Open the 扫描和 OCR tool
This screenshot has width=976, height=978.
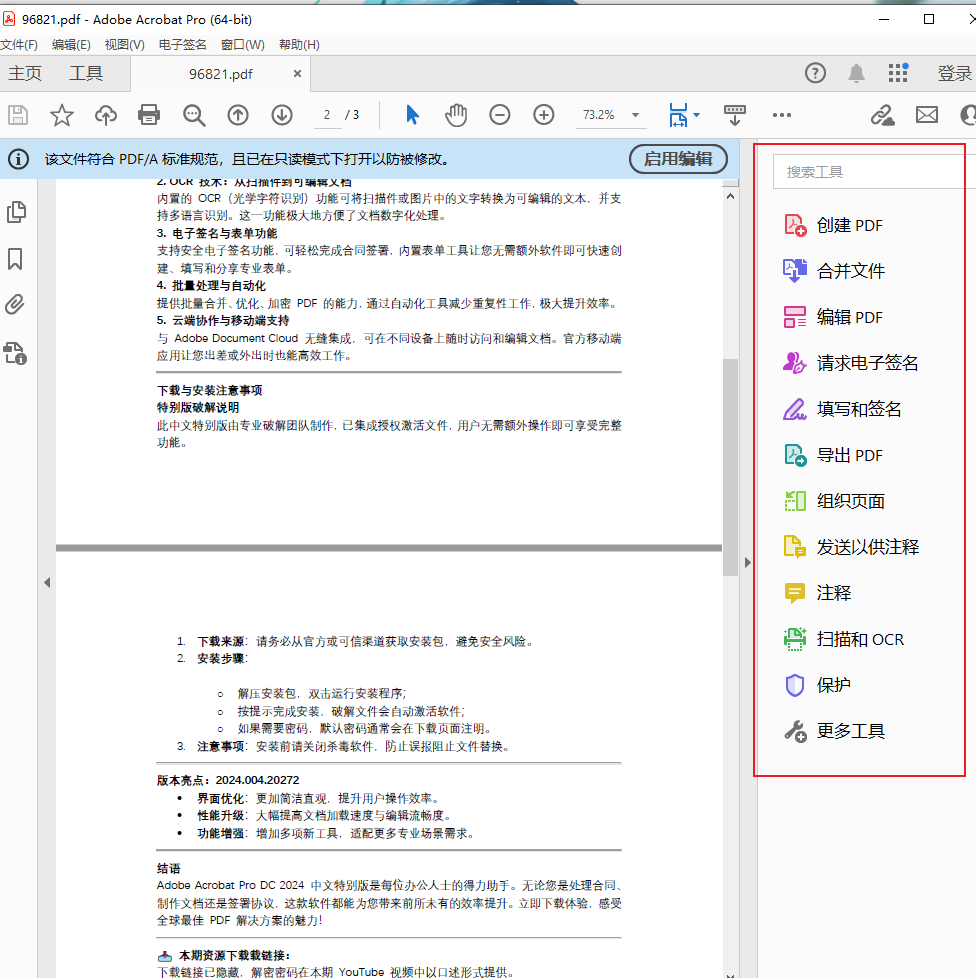844,639
